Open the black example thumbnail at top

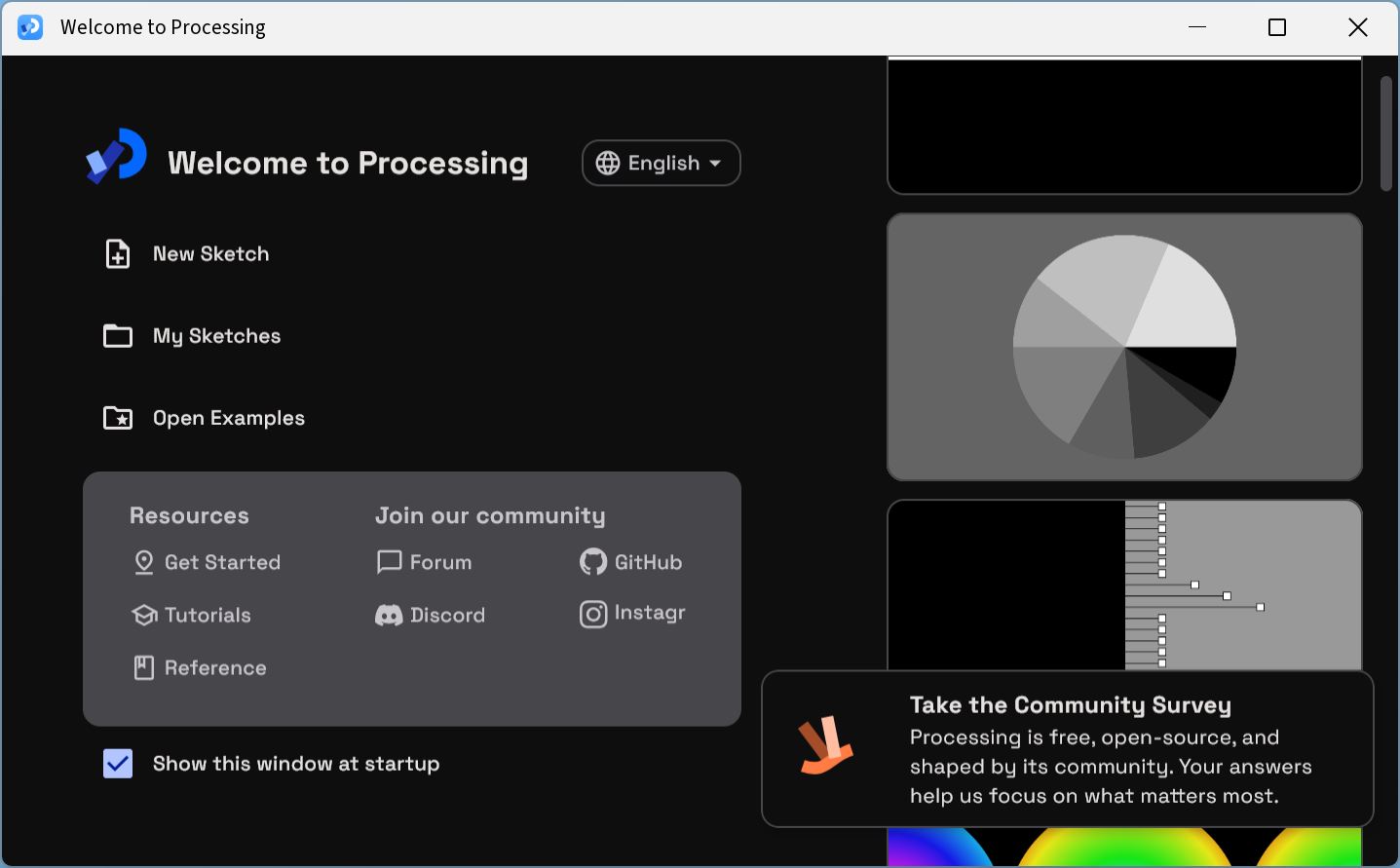(x=1124, y=126)
